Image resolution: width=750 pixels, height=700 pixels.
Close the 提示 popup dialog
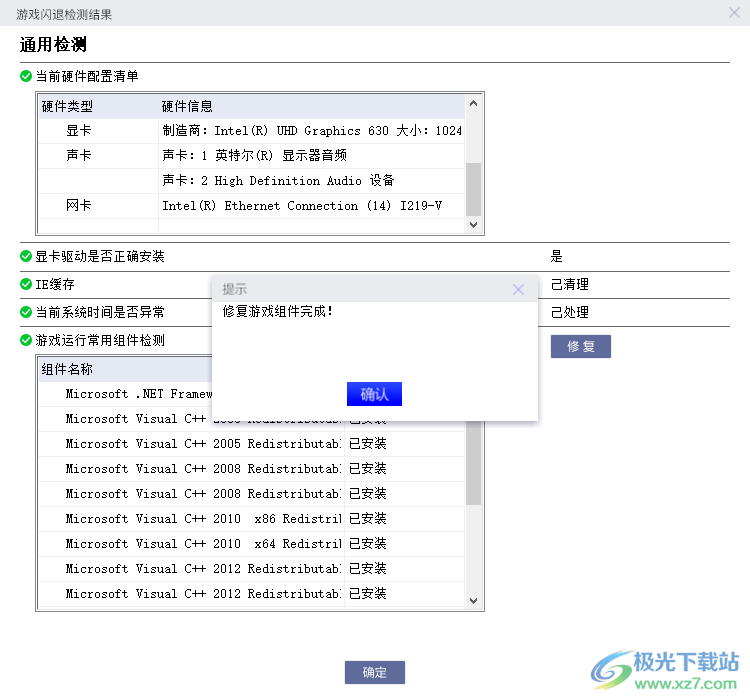[x=518, y=289]
